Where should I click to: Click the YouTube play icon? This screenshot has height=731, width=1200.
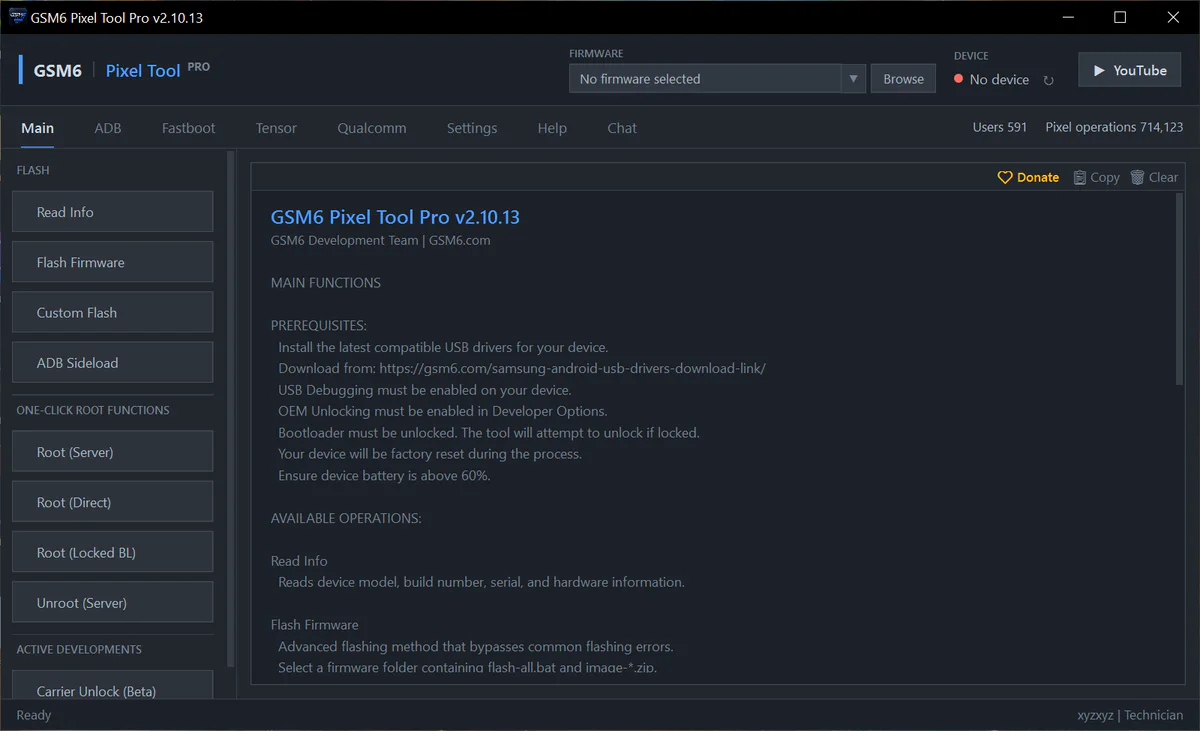[x=1099, y=71]
